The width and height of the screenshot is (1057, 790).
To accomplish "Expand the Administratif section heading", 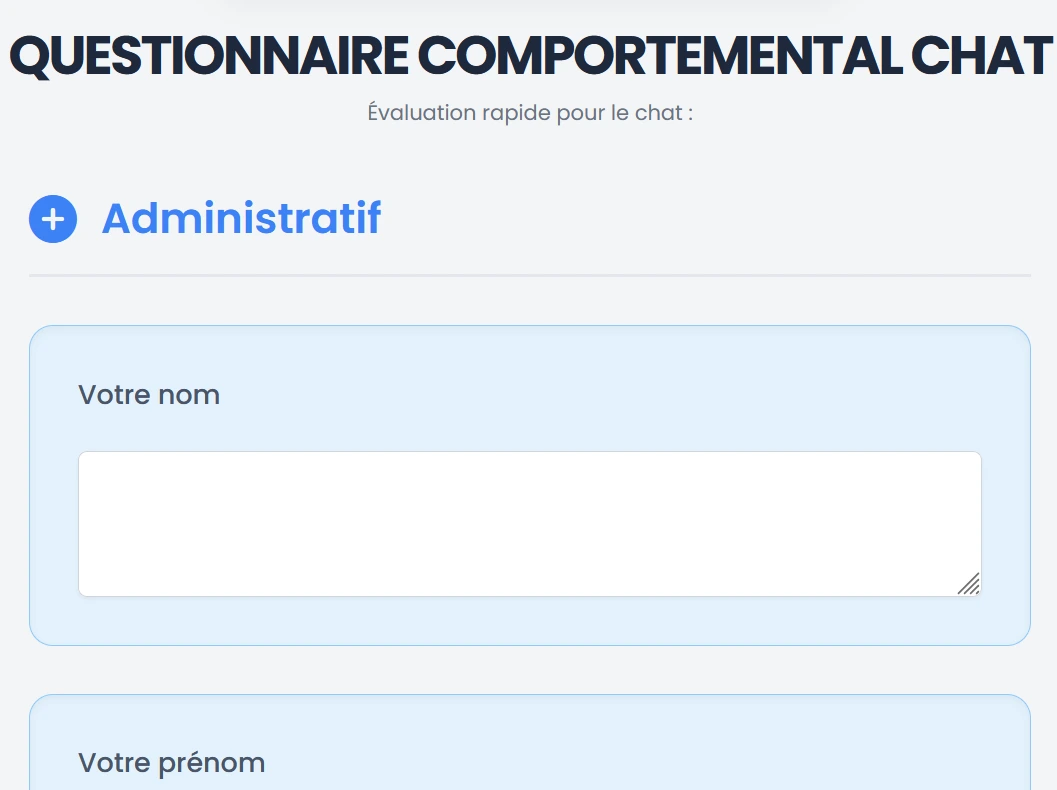I will [x=241, y=219].
